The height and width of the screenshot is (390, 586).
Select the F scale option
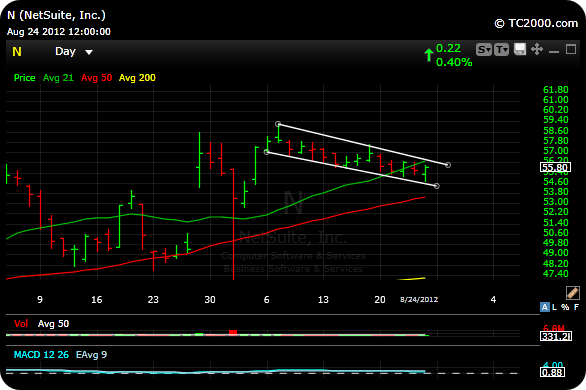click(576, 307)
